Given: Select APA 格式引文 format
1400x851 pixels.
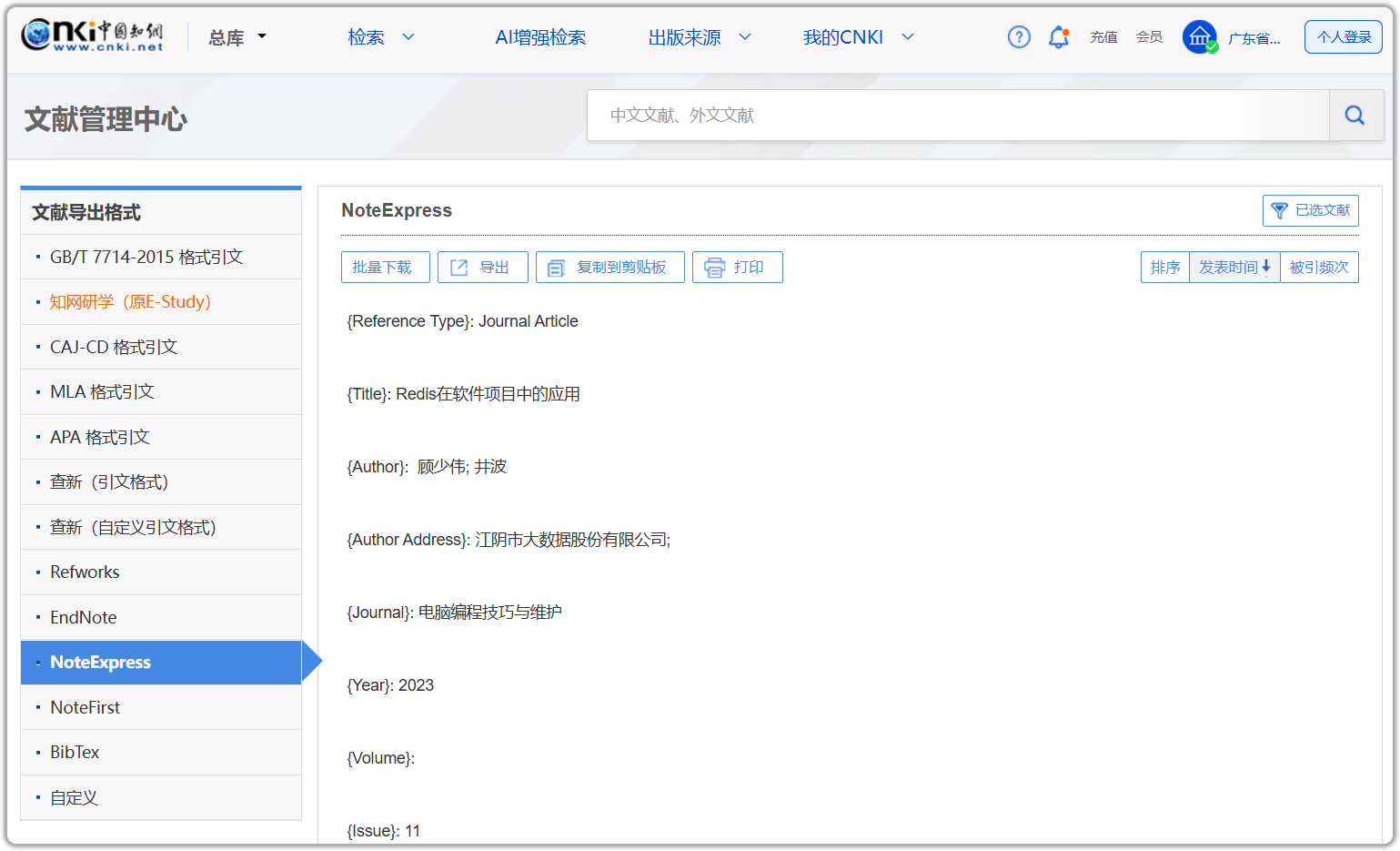Looking at the screenshot, I should tap(100, 438).
